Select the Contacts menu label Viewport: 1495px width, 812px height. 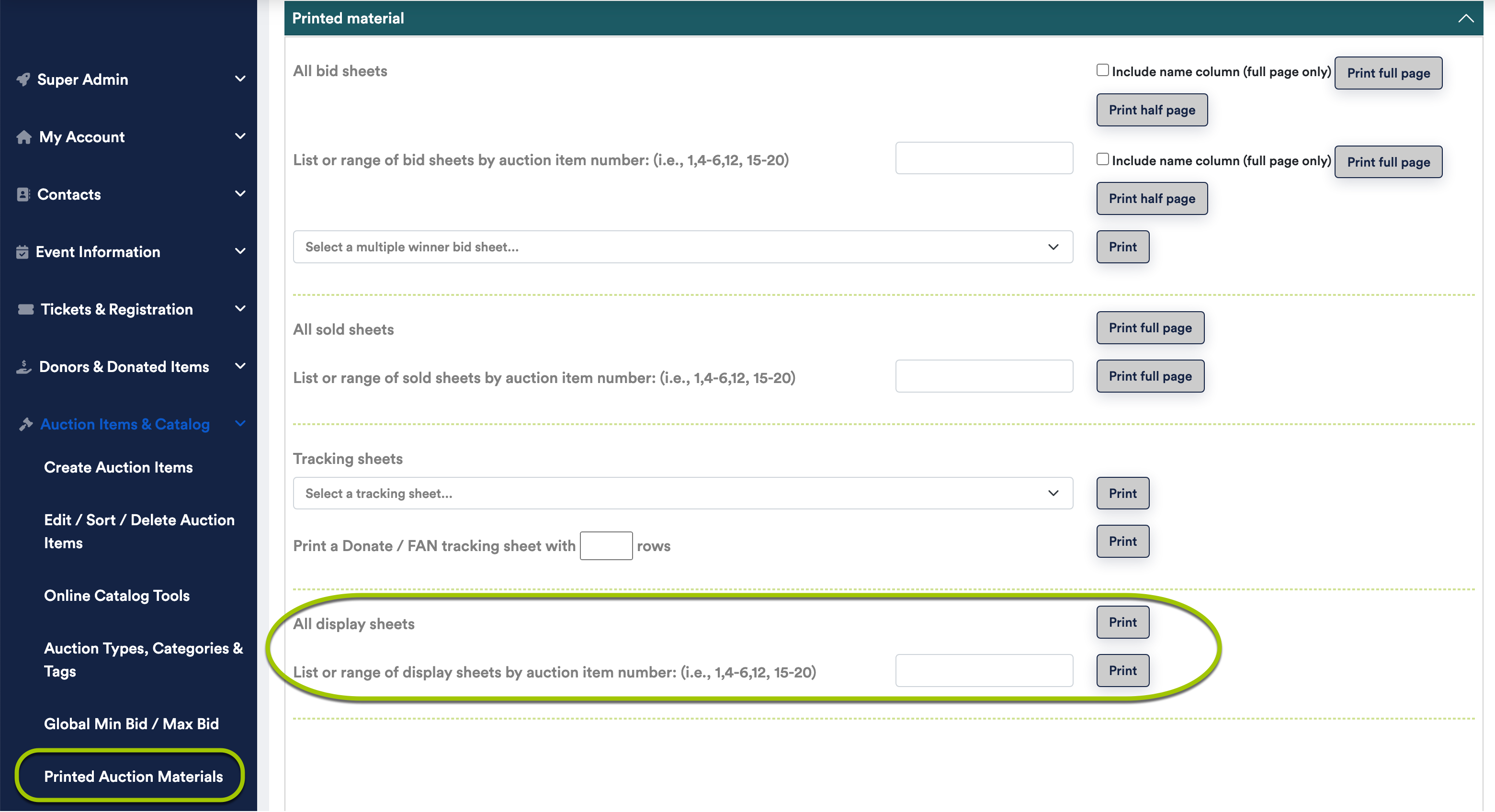tap(69, 194)
